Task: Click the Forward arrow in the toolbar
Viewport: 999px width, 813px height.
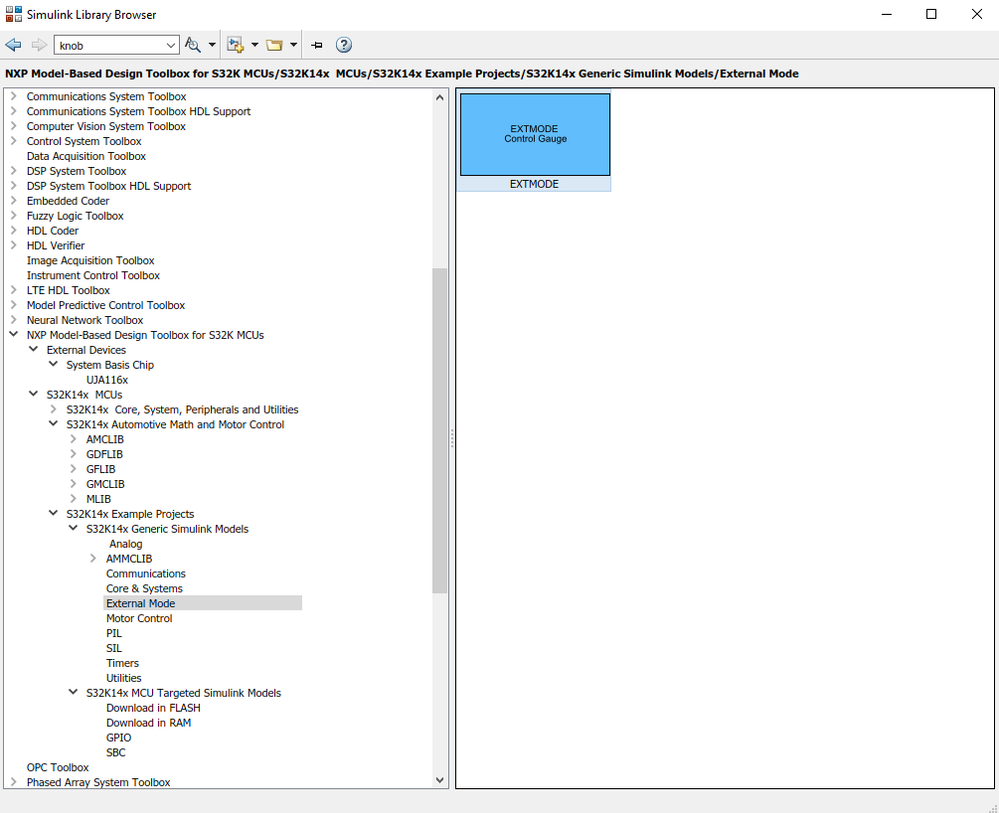Action: point(39,45)
